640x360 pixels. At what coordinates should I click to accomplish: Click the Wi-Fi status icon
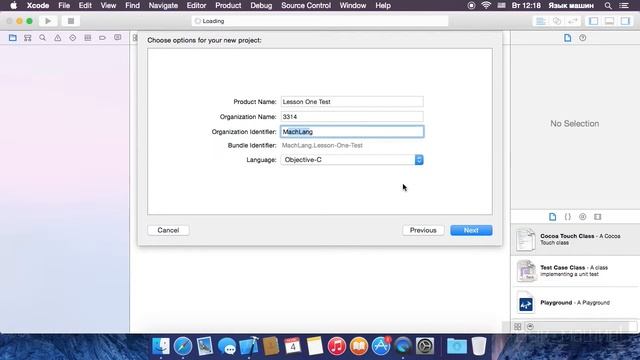[486, 6]
